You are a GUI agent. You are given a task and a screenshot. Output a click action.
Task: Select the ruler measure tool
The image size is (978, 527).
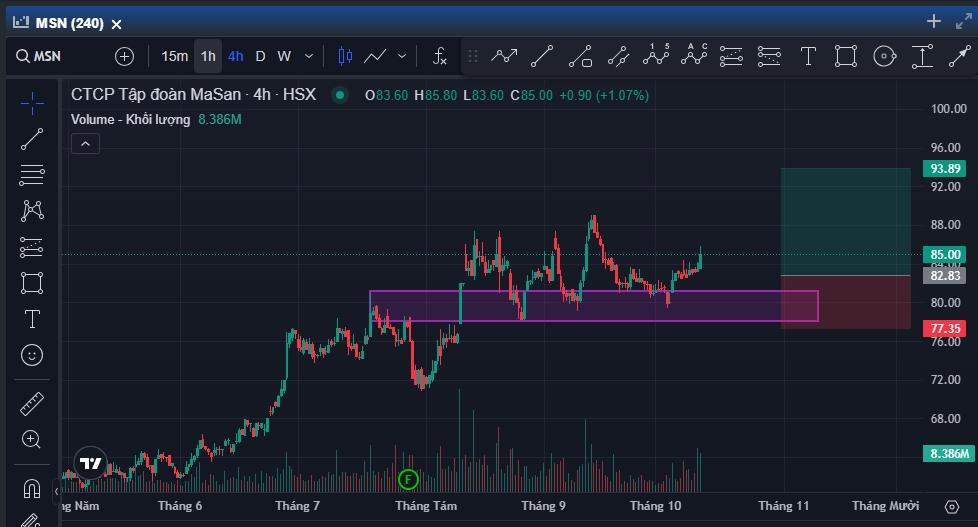tap(32, 404)
